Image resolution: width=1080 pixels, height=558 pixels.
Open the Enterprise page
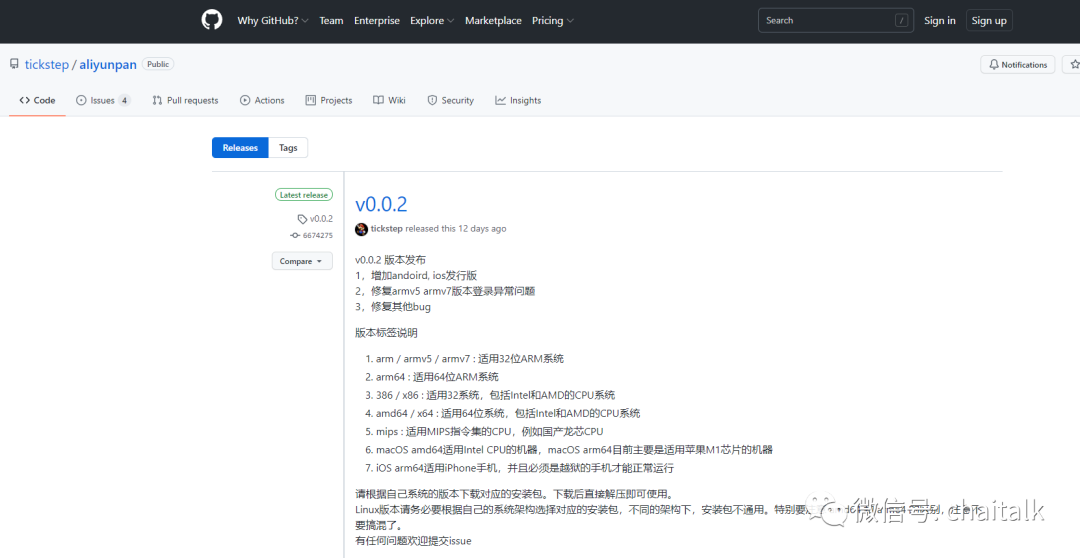377,21
